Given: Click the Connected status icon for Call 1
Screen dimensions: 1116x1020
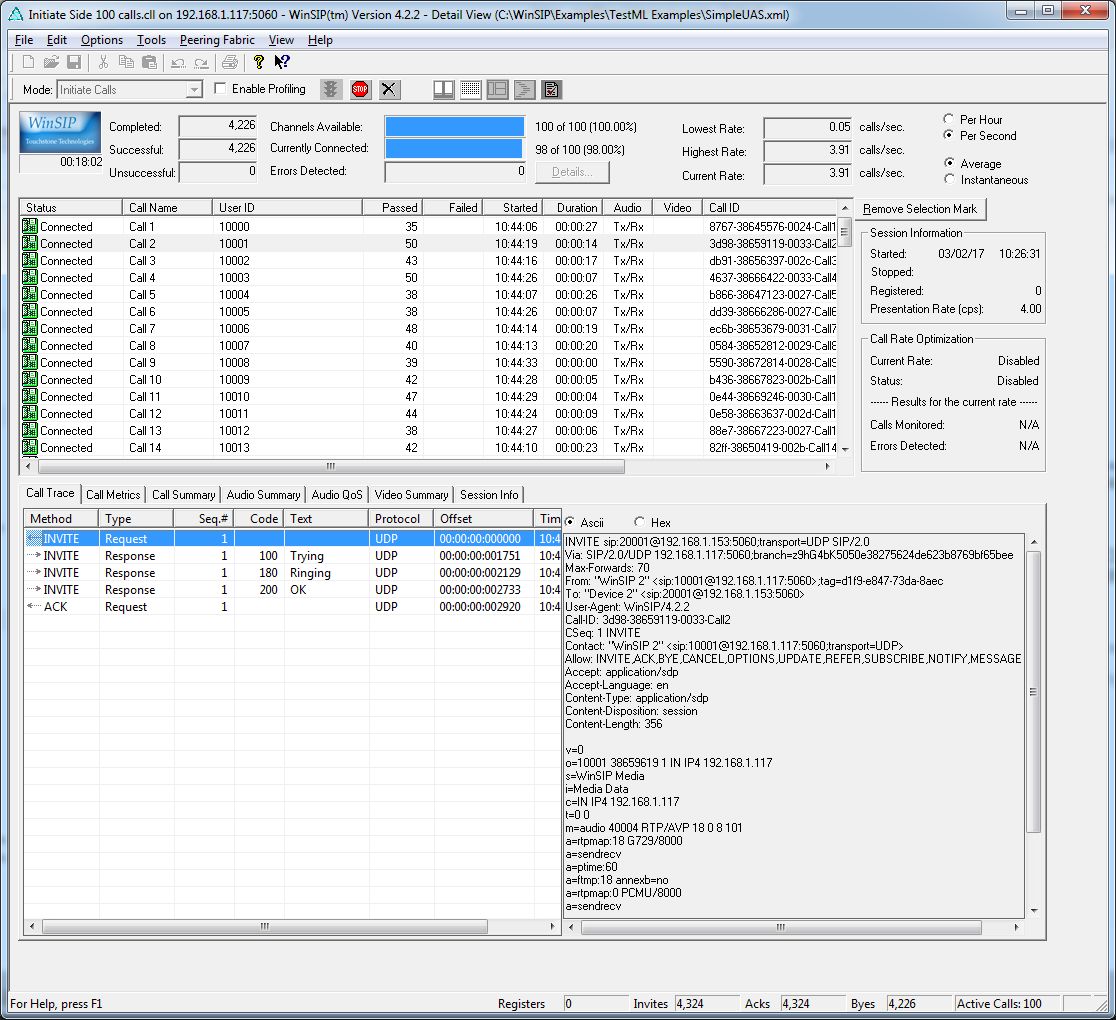Looking at the screenshot, I should [x=30, y=226].
